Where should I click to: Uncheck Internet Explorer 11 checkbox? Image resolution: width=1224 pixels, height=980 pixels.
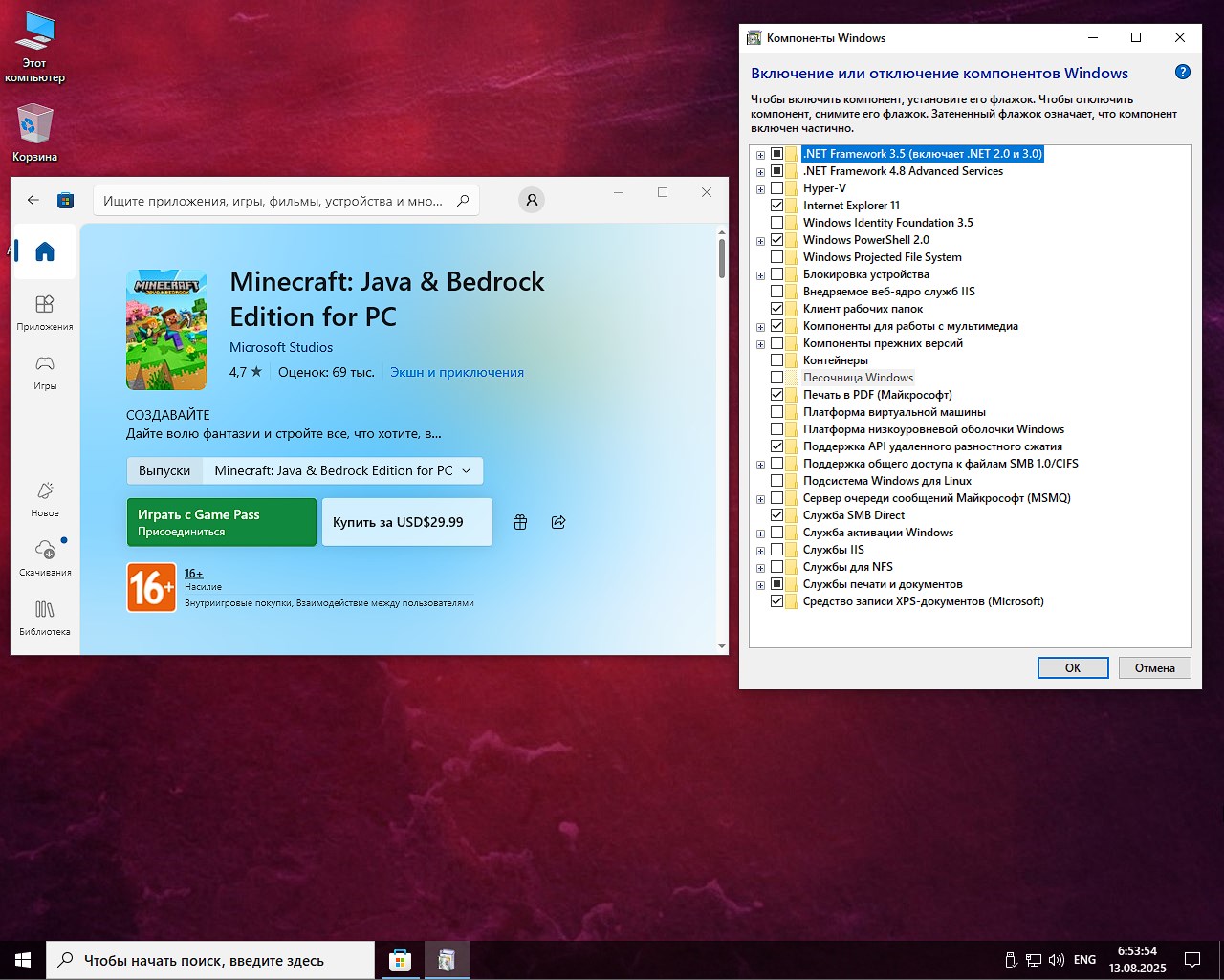coord(777,206)
